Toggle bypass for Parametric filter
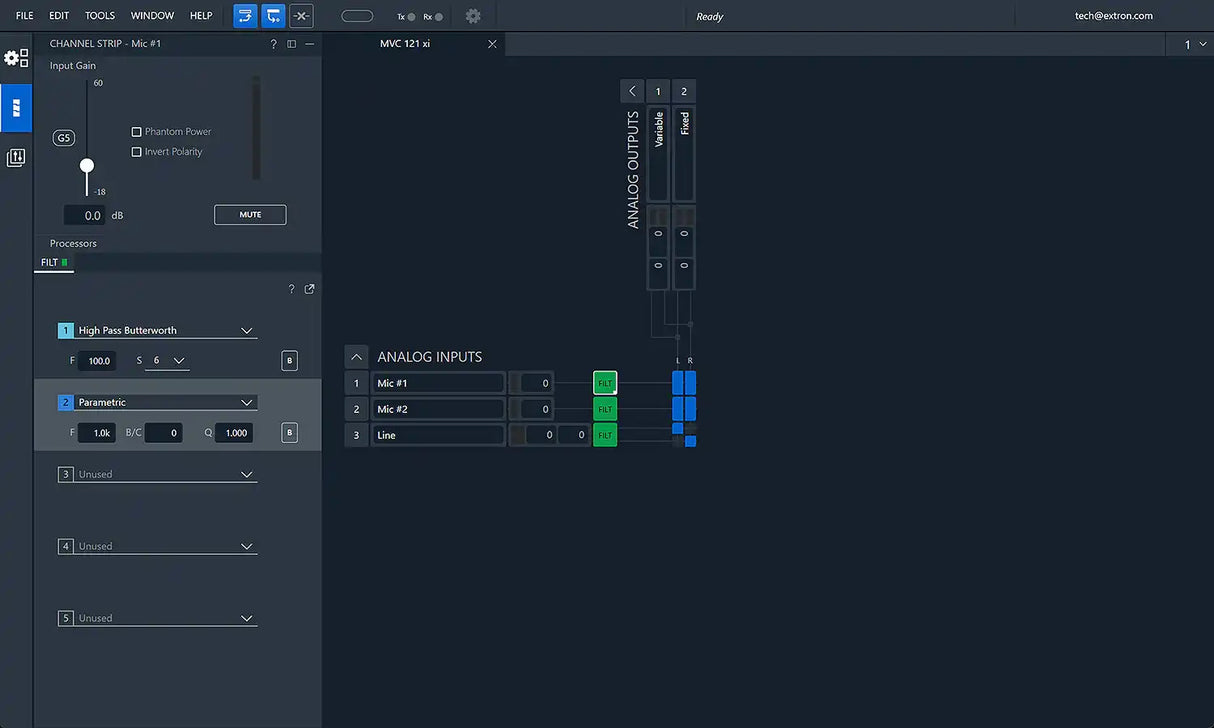The image size is (1214, 728). point(289,433)
